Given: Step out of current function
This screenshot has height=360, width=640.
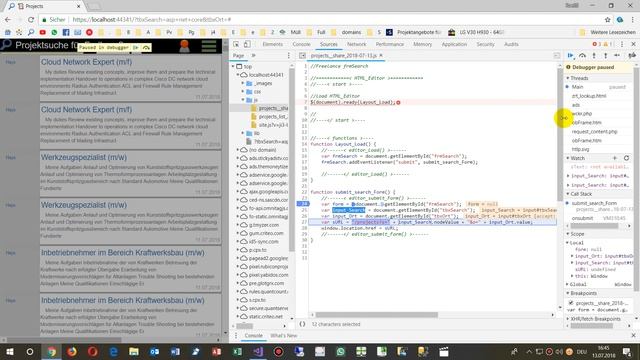Looking at the screenshot, I should (605, 56).
